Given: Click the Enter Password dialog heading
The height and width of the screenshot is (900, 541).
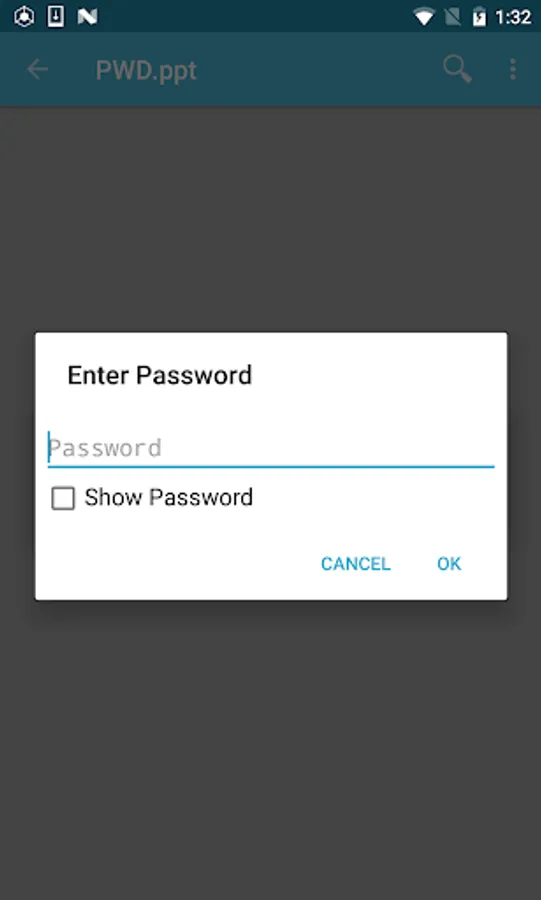Looking at the screenshot, I should coord(159,375).
